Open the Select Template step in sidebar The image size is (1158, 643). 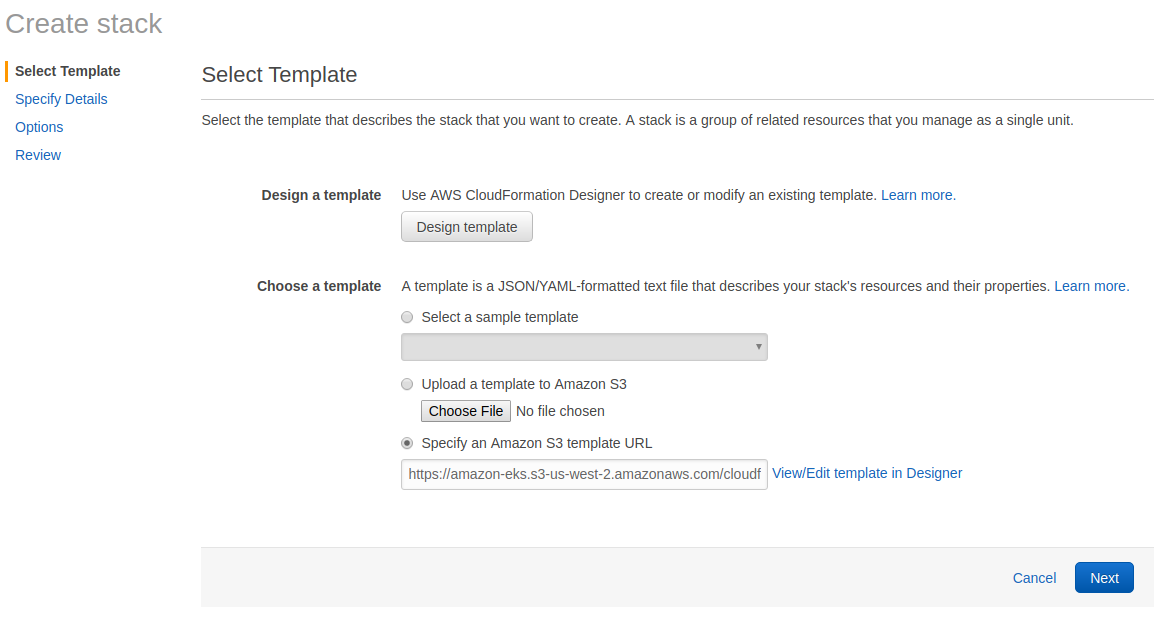67,71
